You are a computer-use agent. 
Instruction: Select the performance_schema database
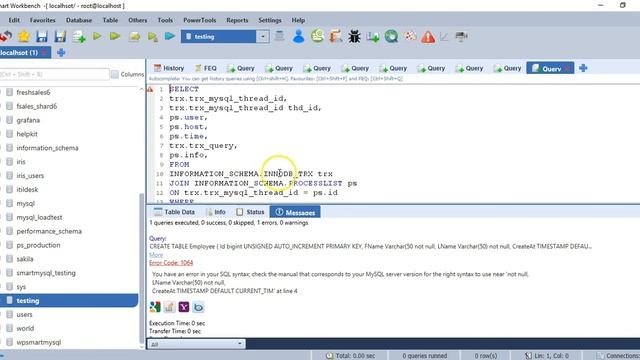(x=49, y=231)
